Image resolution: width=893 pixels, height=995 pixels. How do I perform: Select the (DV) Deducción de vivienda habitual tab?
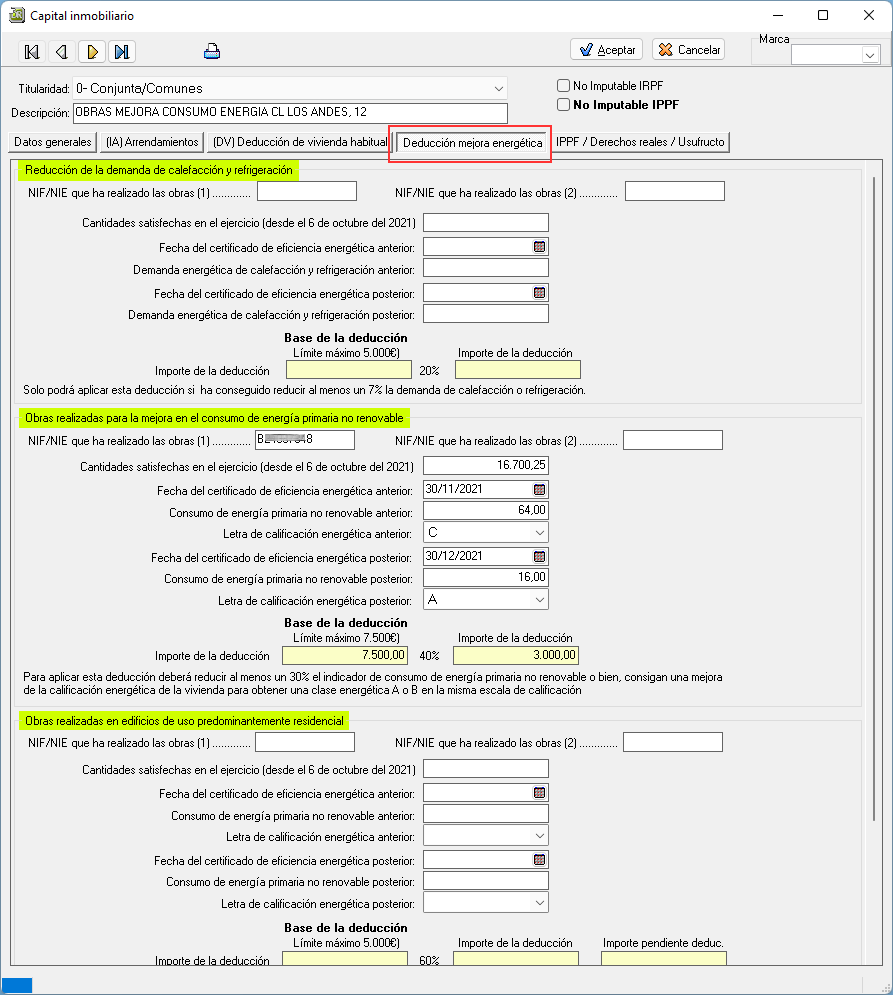pyautogui.click(x=300, y=142)
